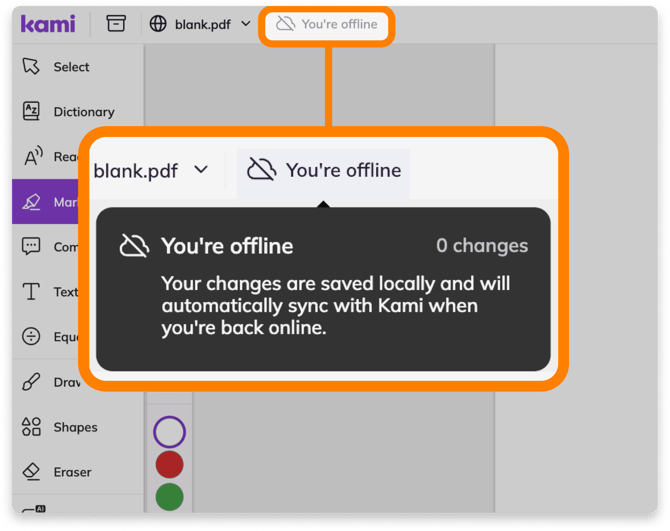Select the Markup highlighter tool icon
The image size is (670, 531).
31,202
